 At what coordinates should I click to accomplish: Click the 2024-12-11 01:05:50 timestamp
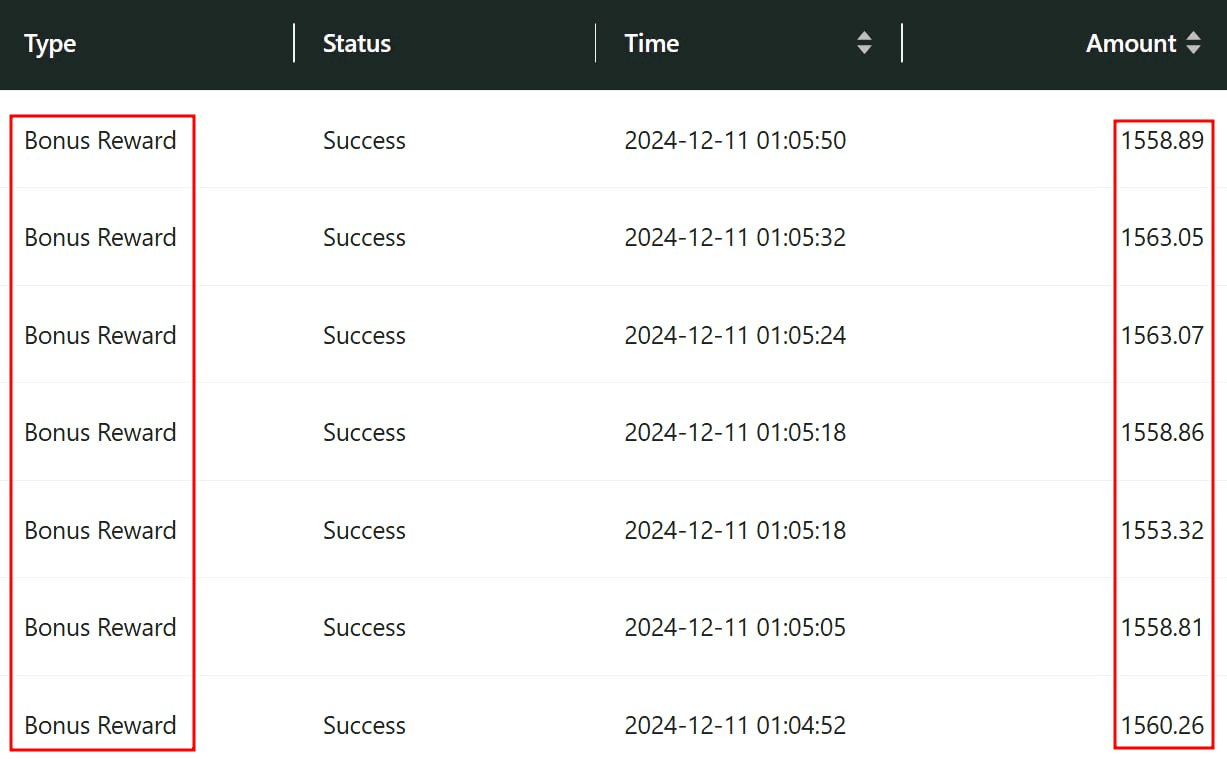pos(735,141)
